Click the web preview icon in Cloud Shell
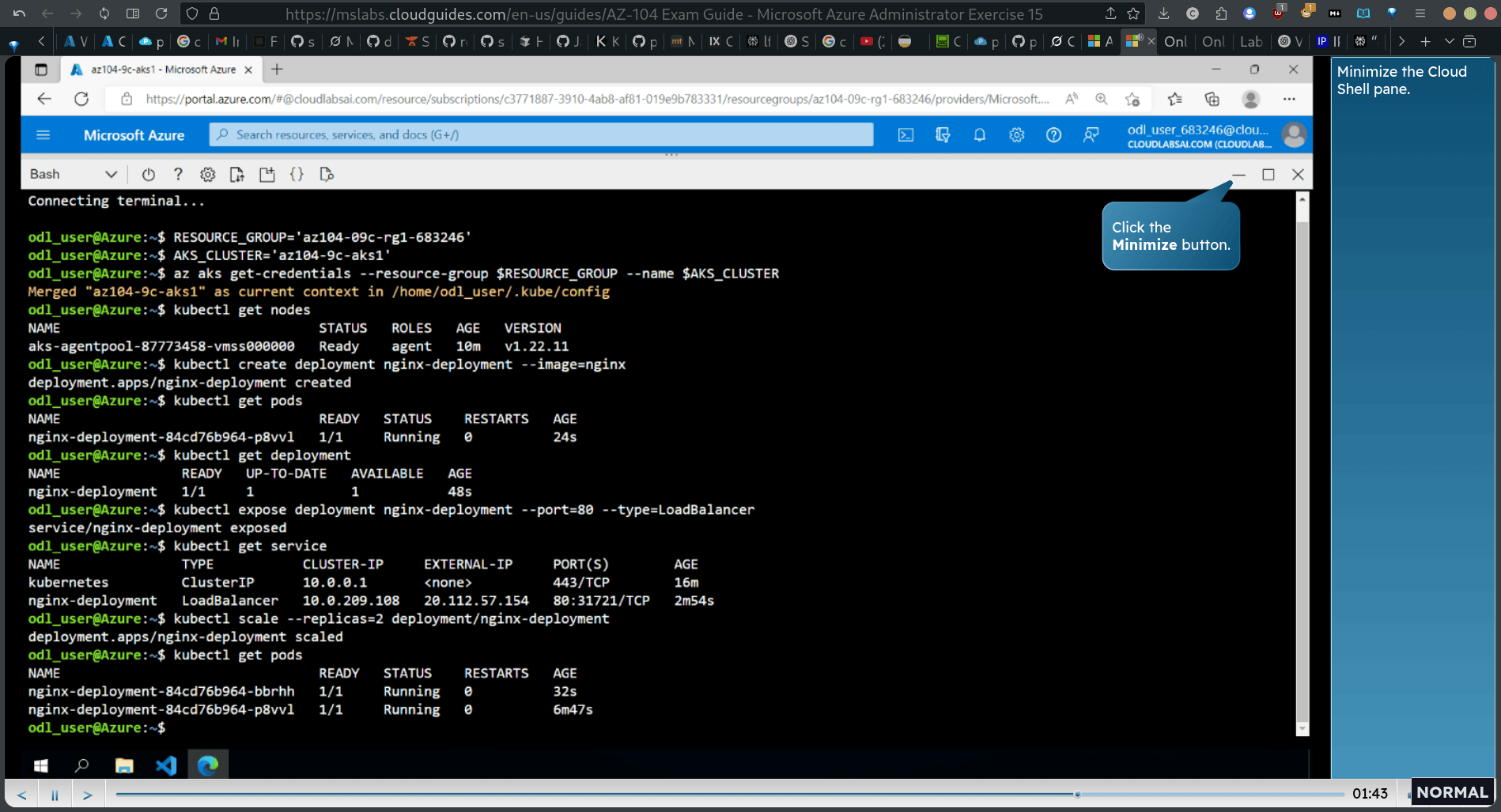The image size is (1501, 812). (x=327, y=175)
